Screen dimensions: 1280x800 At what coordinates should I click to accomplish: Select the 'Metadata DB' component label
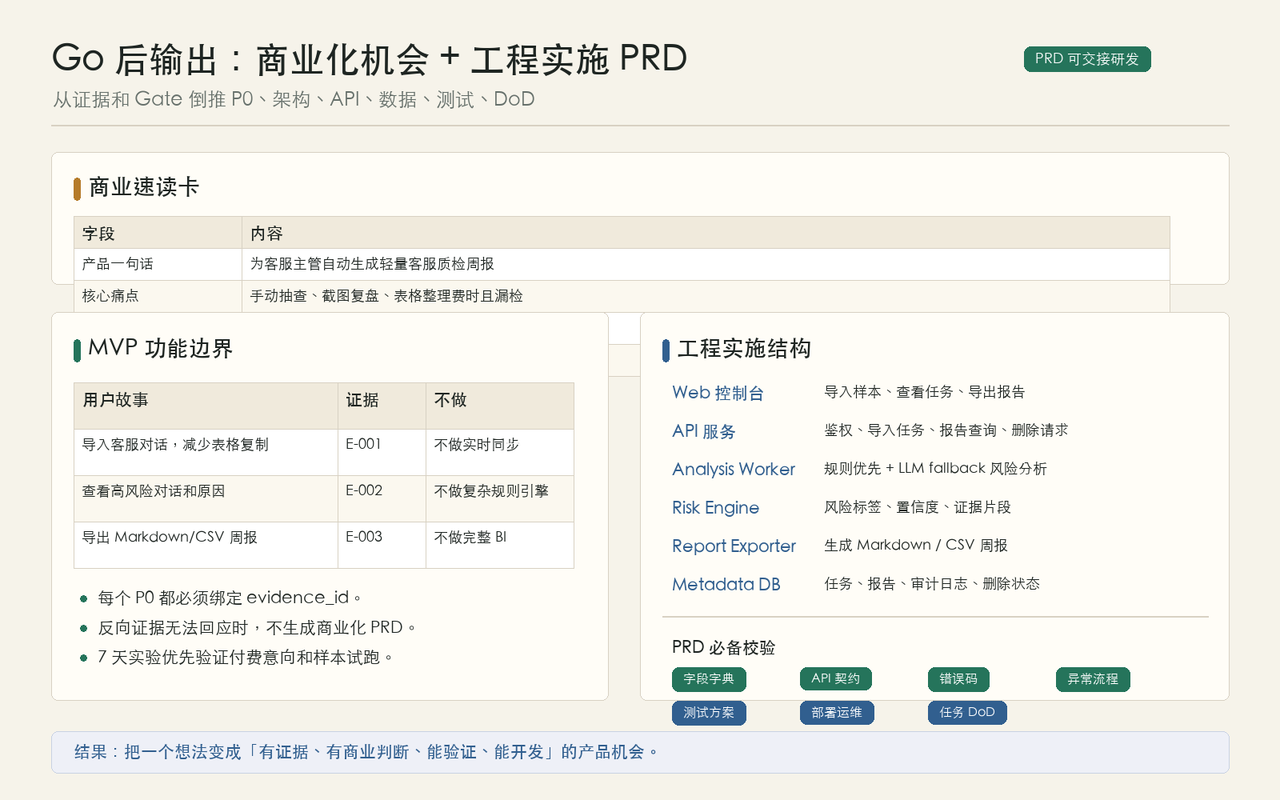[x=726, y=584]
